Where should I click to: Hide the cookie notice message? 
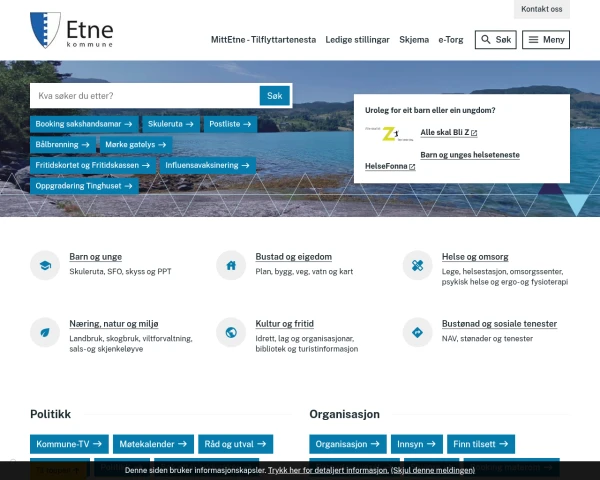(x=433, y=469)
